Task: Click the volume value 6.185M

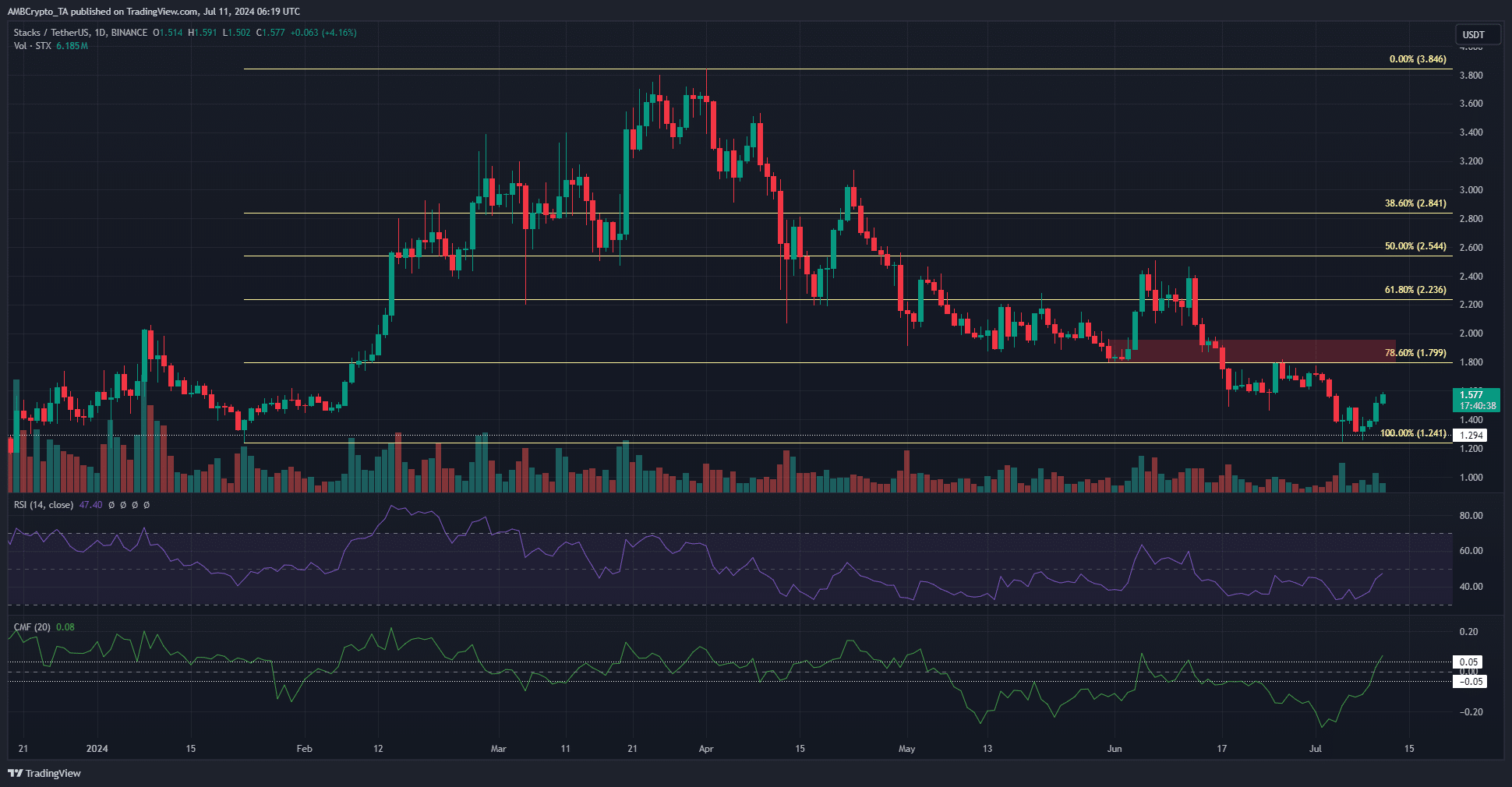Action: click(72, 46)
